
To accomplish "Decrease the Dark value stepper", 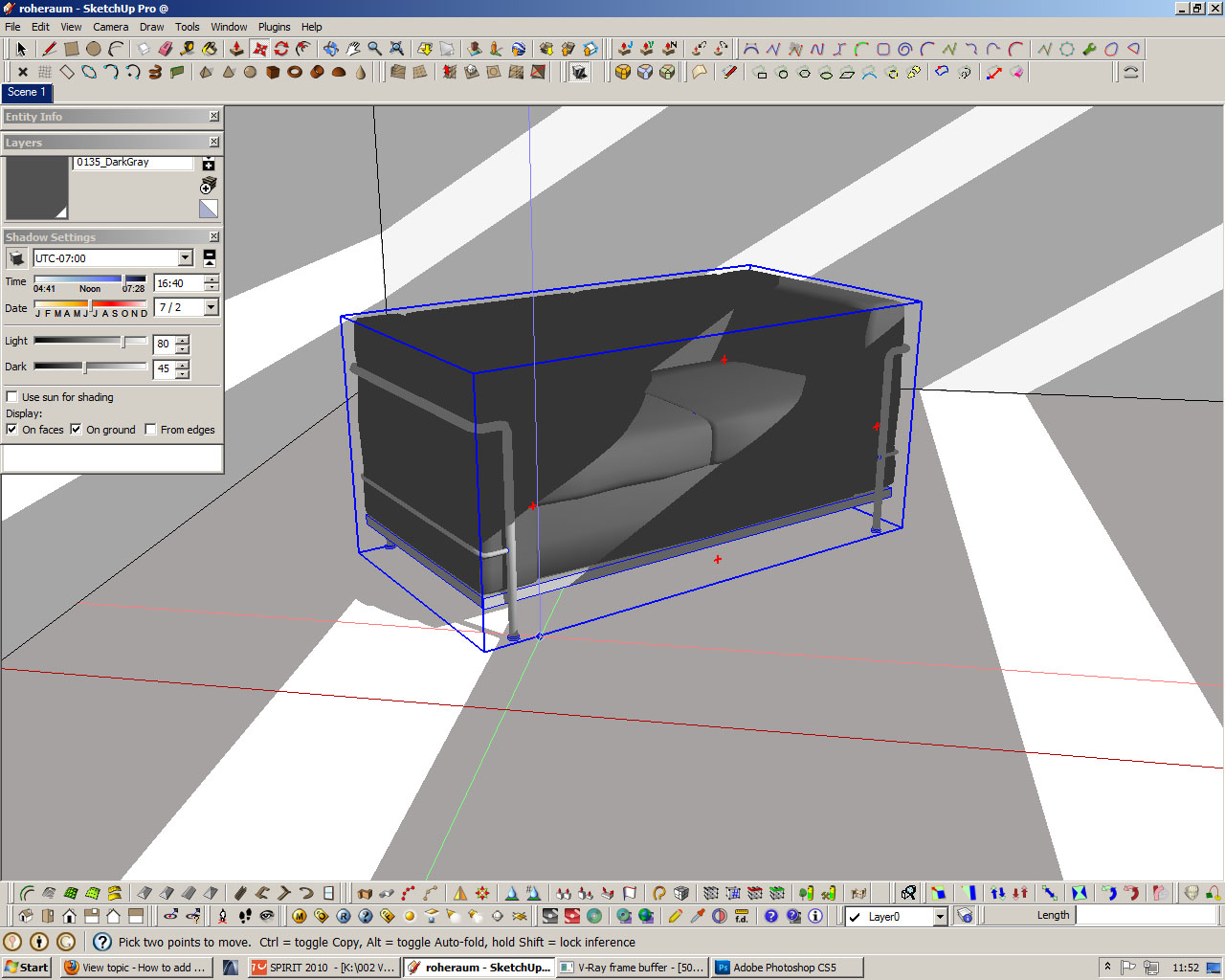I will (x=183, y=373).
